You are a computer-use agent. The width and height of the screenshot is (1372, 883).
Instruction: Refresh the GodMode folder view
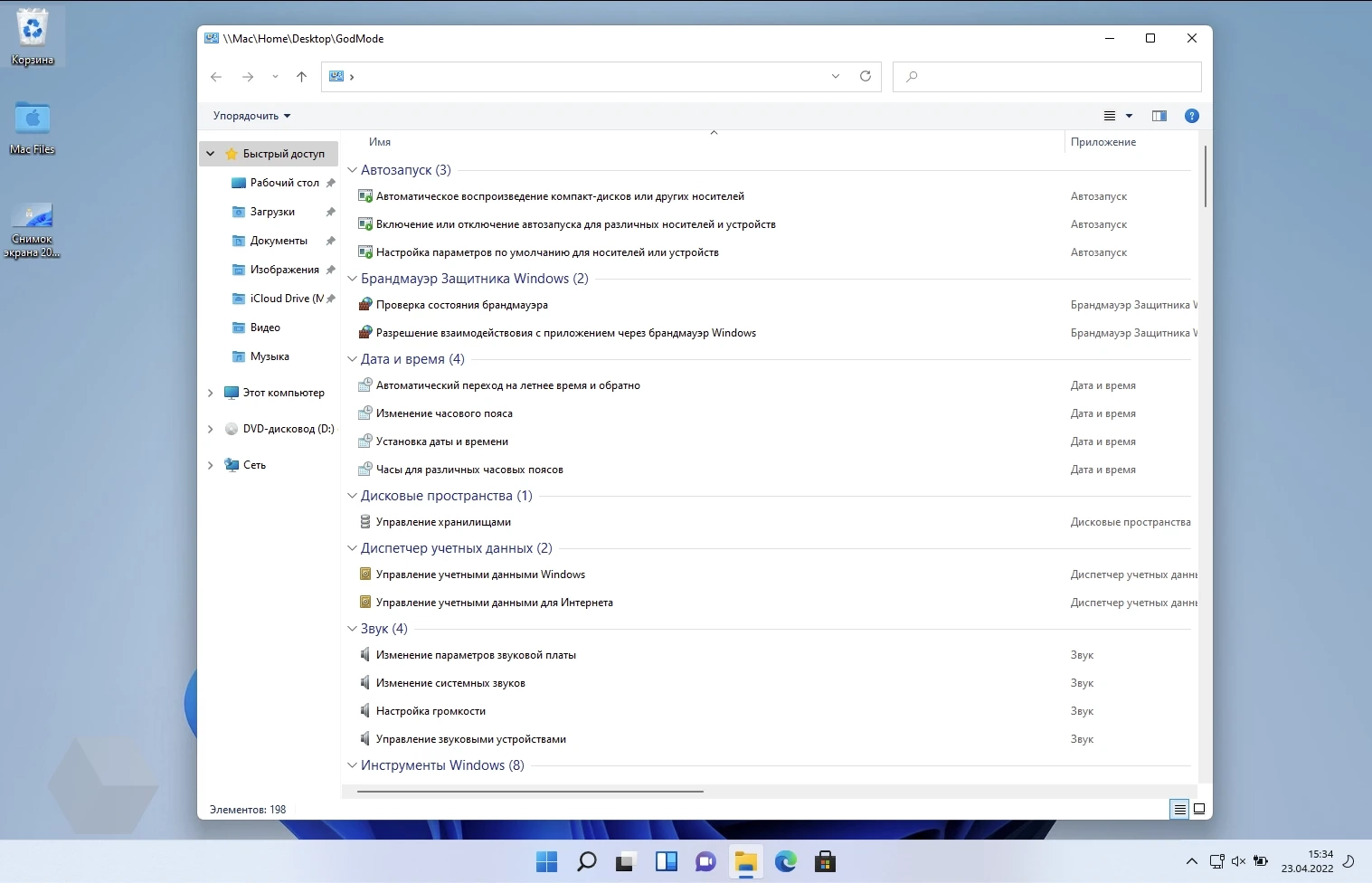coord(866,77)
